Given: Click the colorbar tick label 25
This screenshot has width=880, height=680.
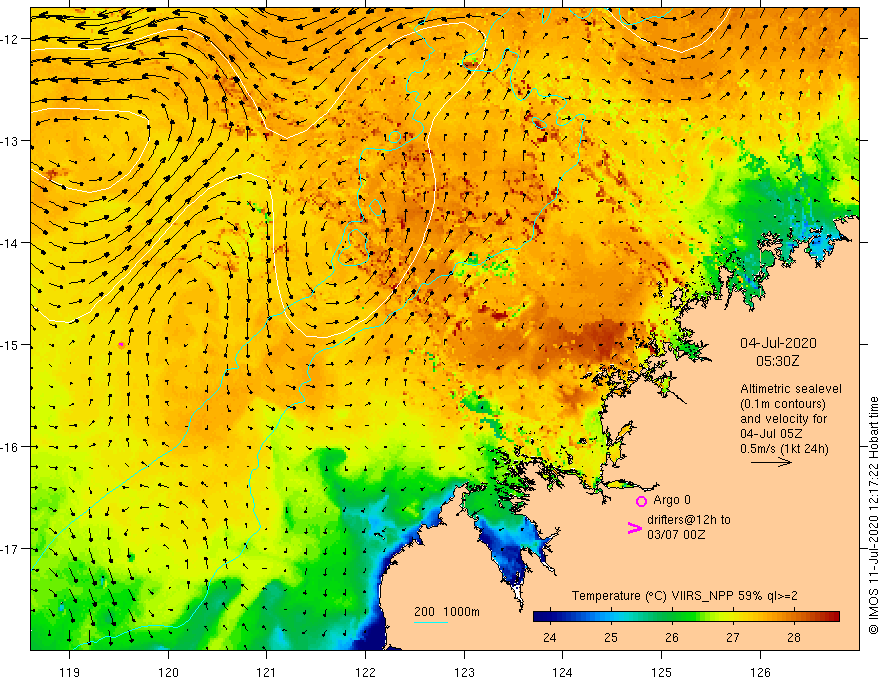Looking at the screenshot, I should [x=611, y=638].
